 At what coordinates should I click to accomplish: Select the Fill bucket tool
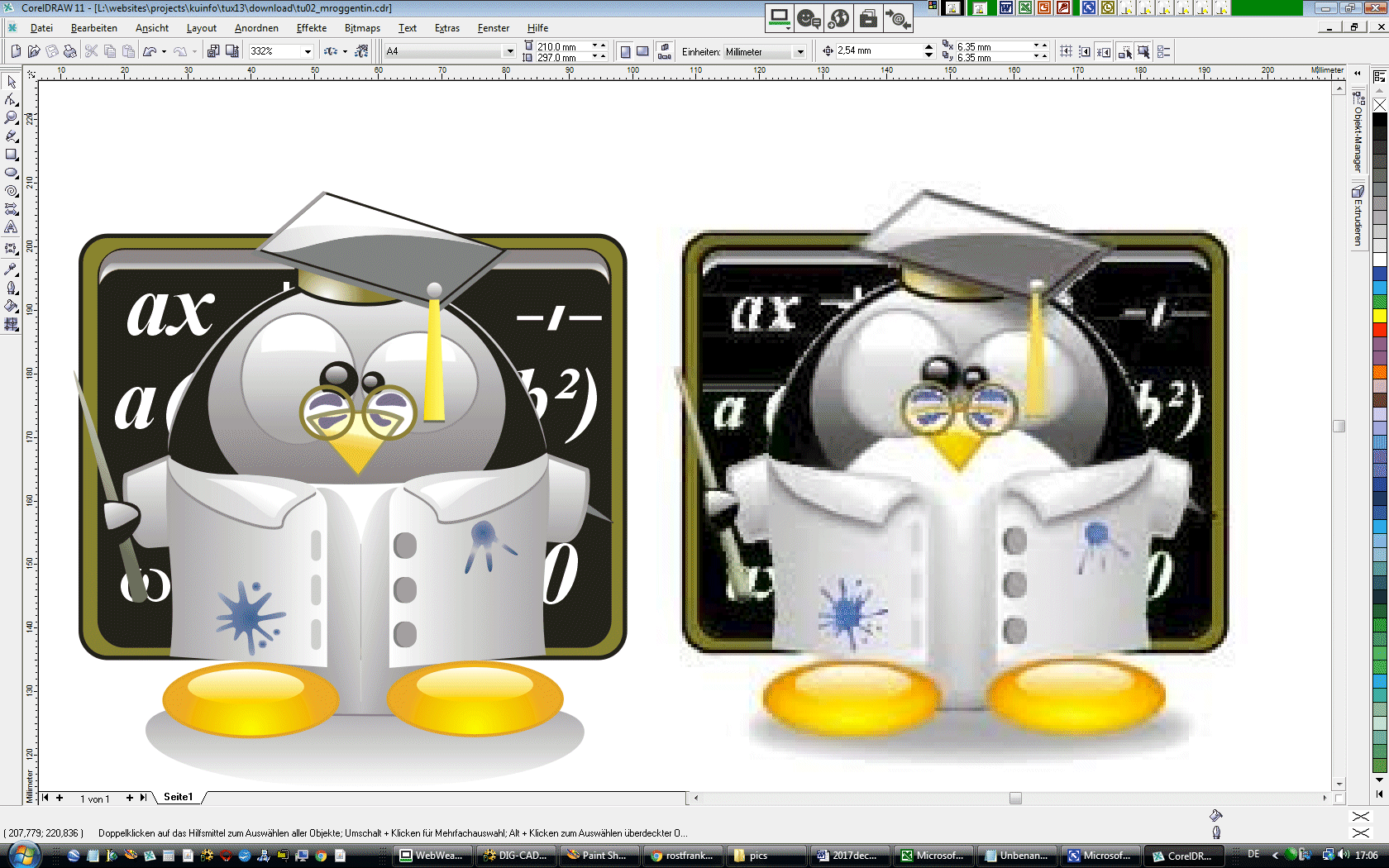tap(12, 306)
